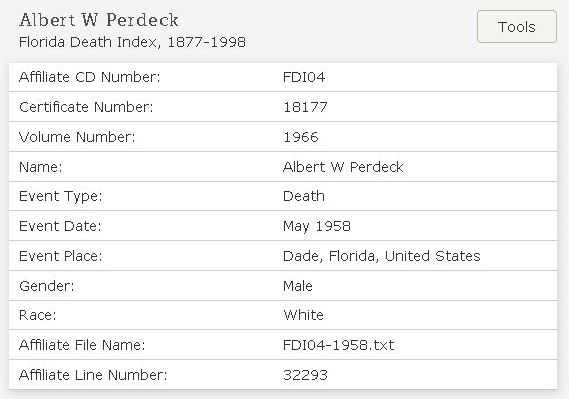
Task: Click the Affiliate Line Number label
Action: pos(93,375)
